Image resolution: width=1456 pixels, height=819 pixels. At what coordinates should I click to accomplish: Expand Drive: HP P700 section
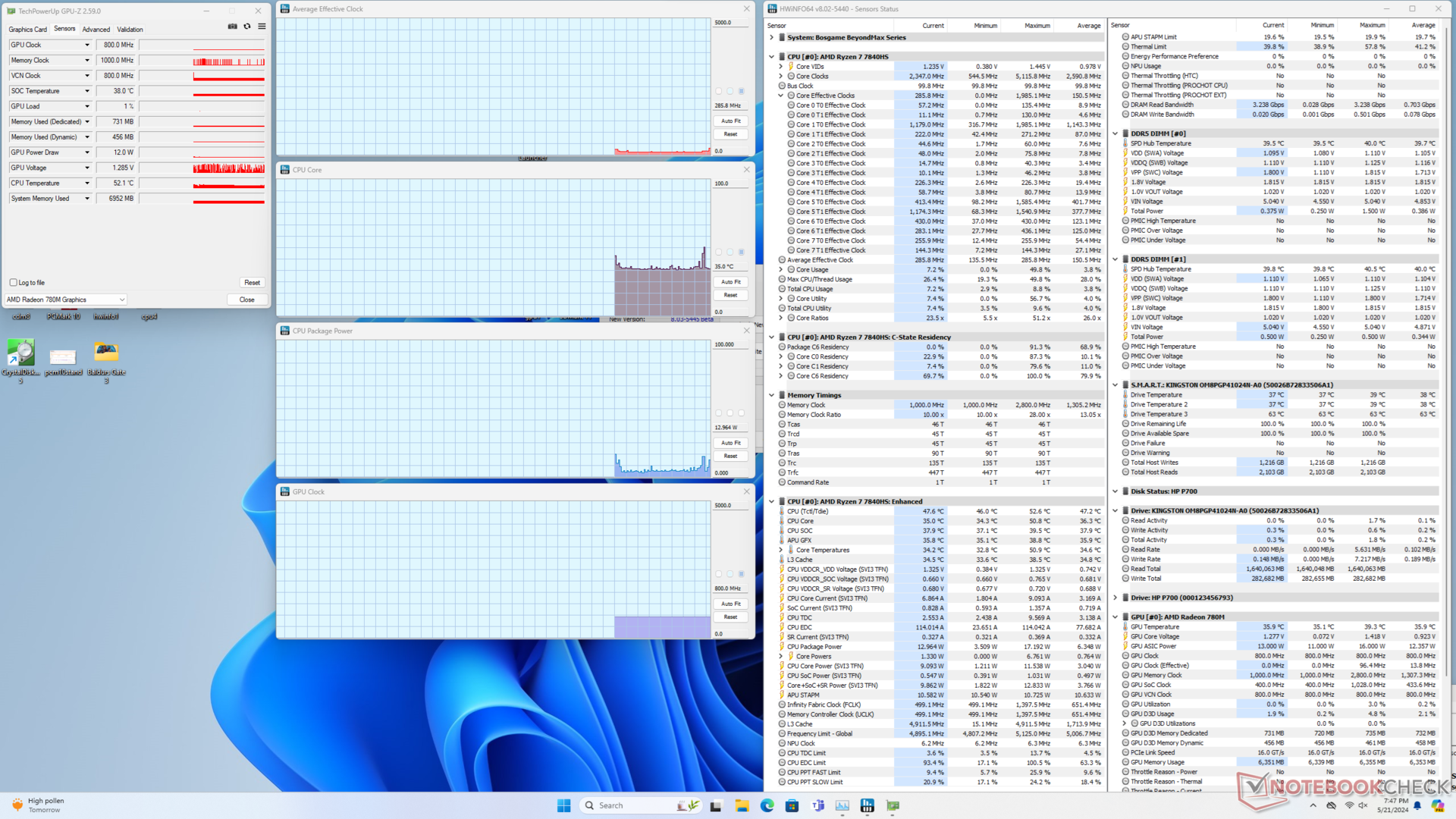[x=1115, y=598]
